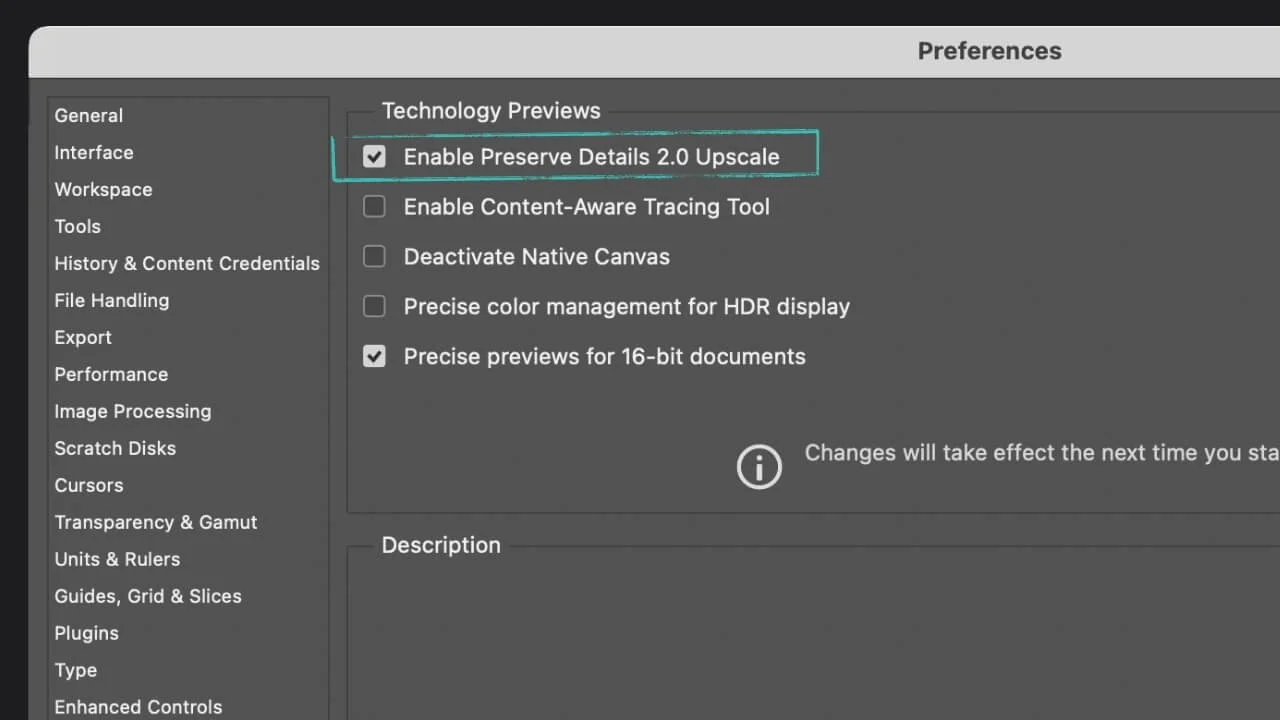1280x720 pixels.
Task: Click the circular info icon
Action: pos(759,466)
